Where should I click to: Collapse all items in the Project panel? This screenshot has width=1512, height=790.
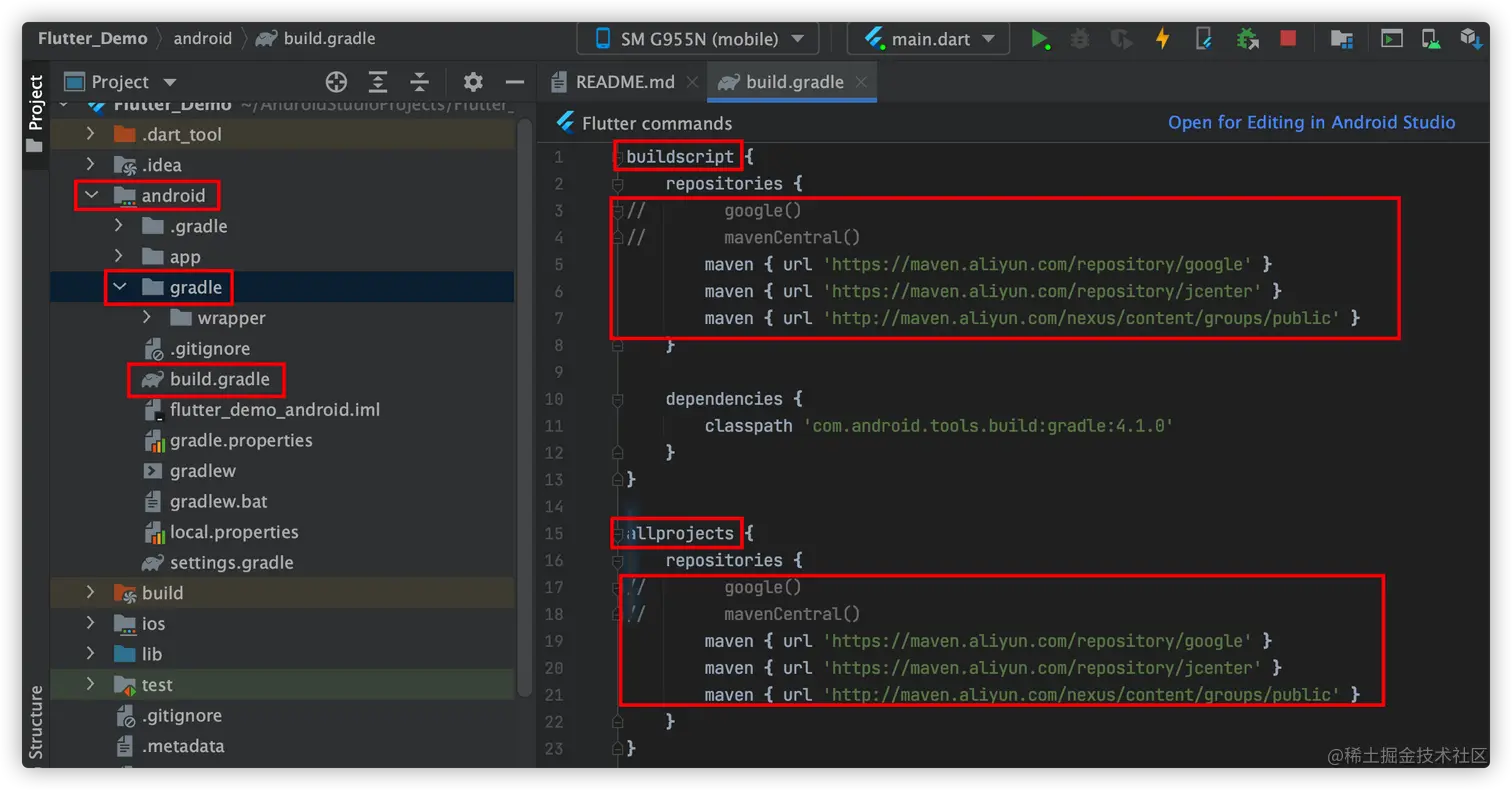pos(420,82)
